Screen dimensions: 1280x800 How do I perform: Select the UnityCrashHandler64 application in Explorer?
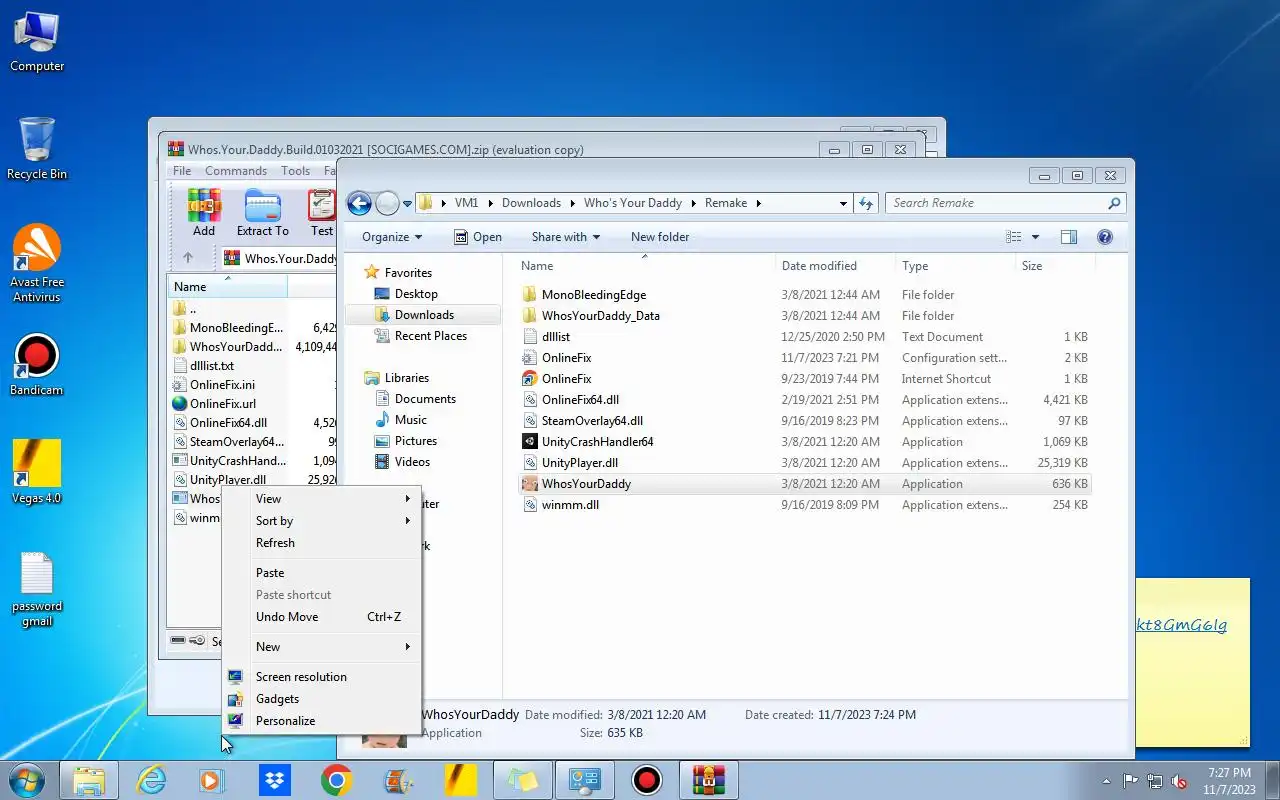click(597, 442)
